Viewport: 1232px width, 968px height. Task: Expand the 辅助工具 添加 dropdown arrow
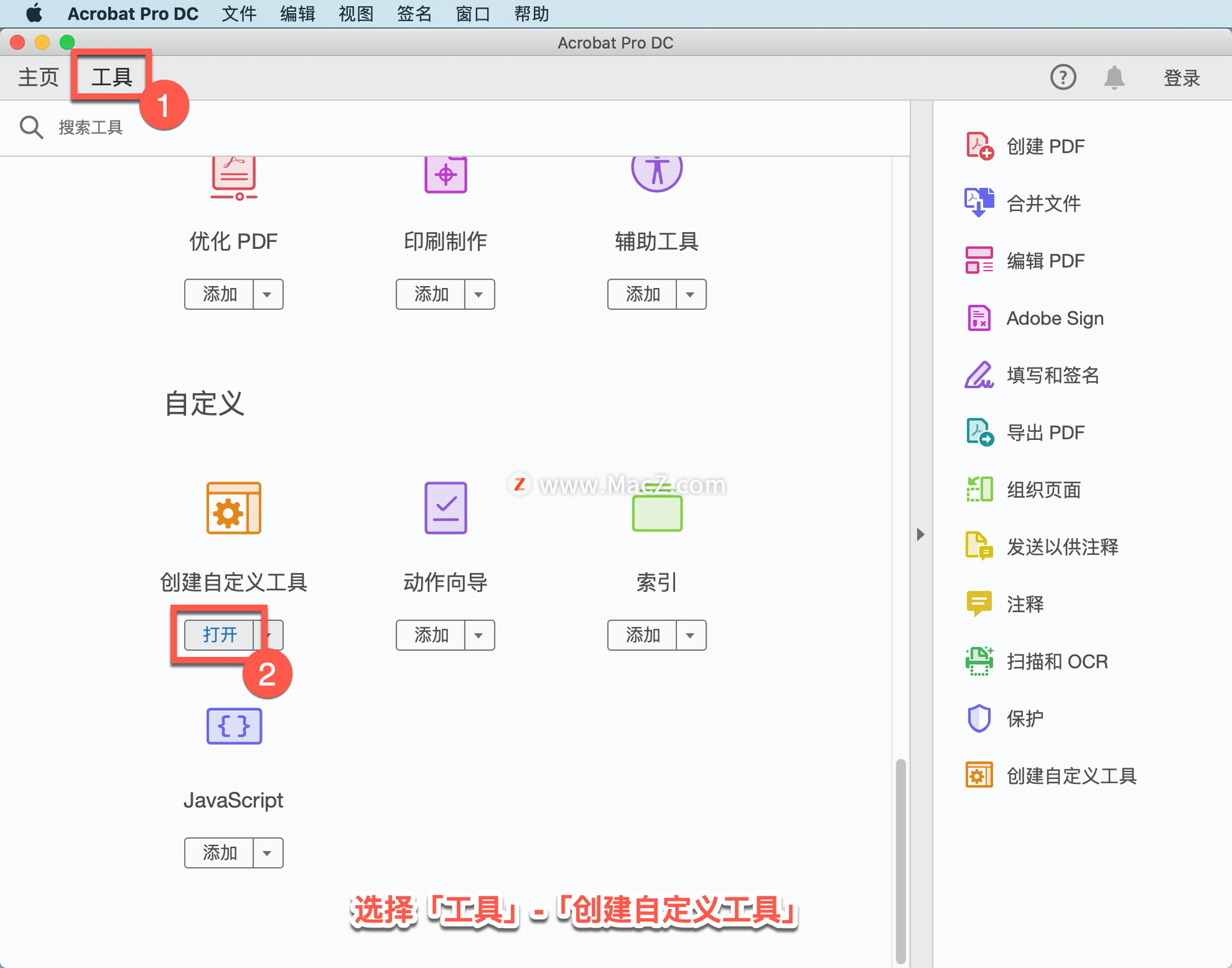(x=690, y=294)
